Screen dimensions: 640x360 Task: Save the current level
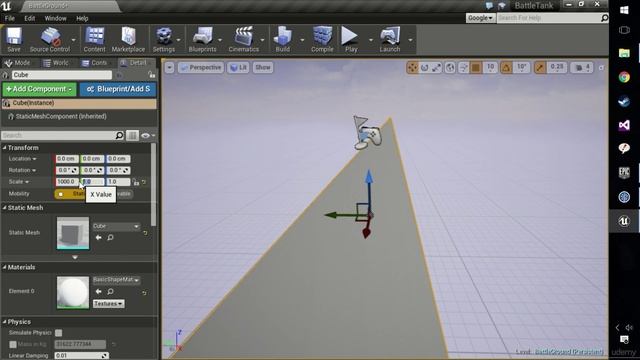click(13, 40)
